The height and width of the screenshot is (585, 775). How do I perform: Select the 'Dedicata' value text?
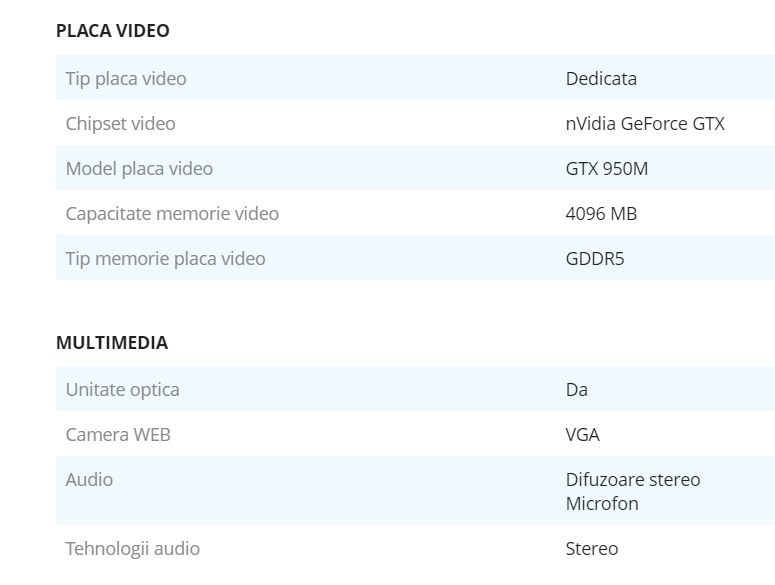601,78
